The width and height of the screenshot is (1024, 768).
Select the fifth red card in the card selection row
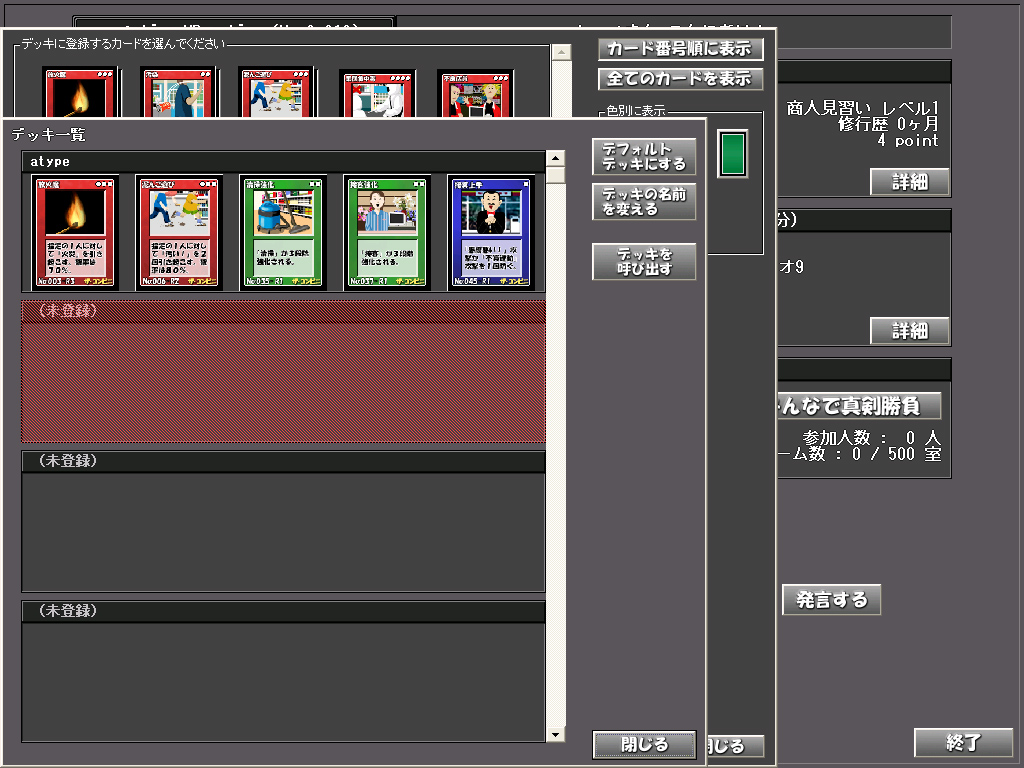point(475,93)
